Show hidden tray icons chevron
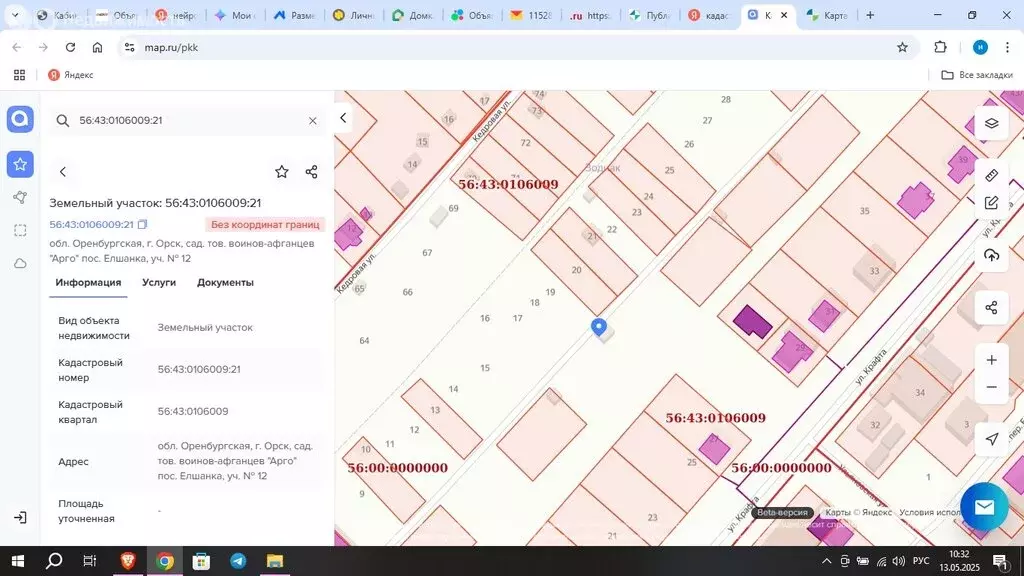Screen dimensions: 1024x576 click(826, 561)
